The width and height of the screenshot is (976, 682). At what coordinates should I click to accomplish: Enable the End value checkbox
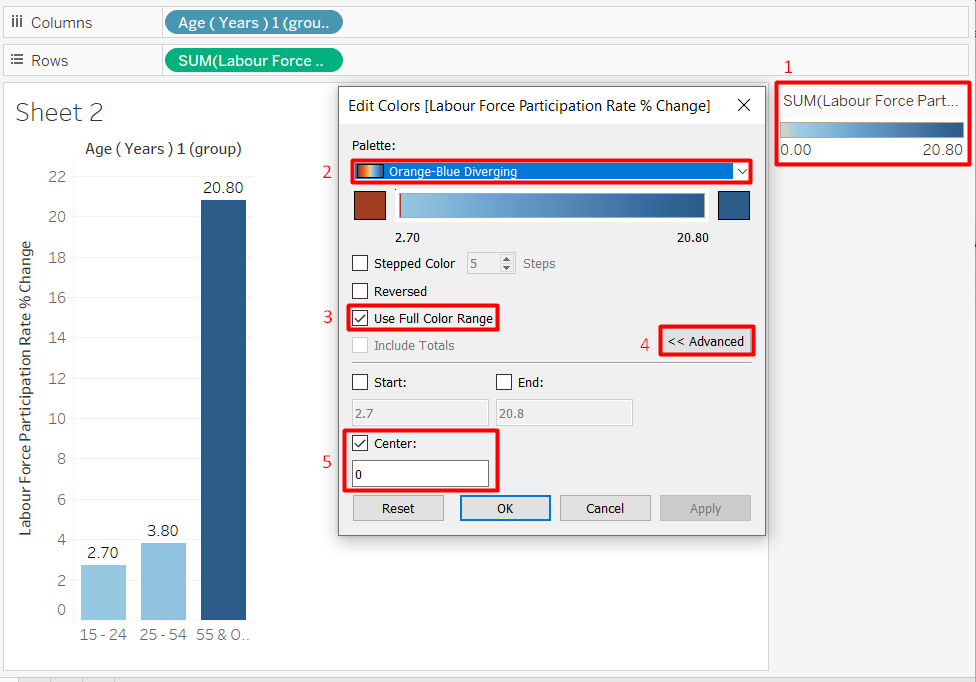(x=504, y=382)
